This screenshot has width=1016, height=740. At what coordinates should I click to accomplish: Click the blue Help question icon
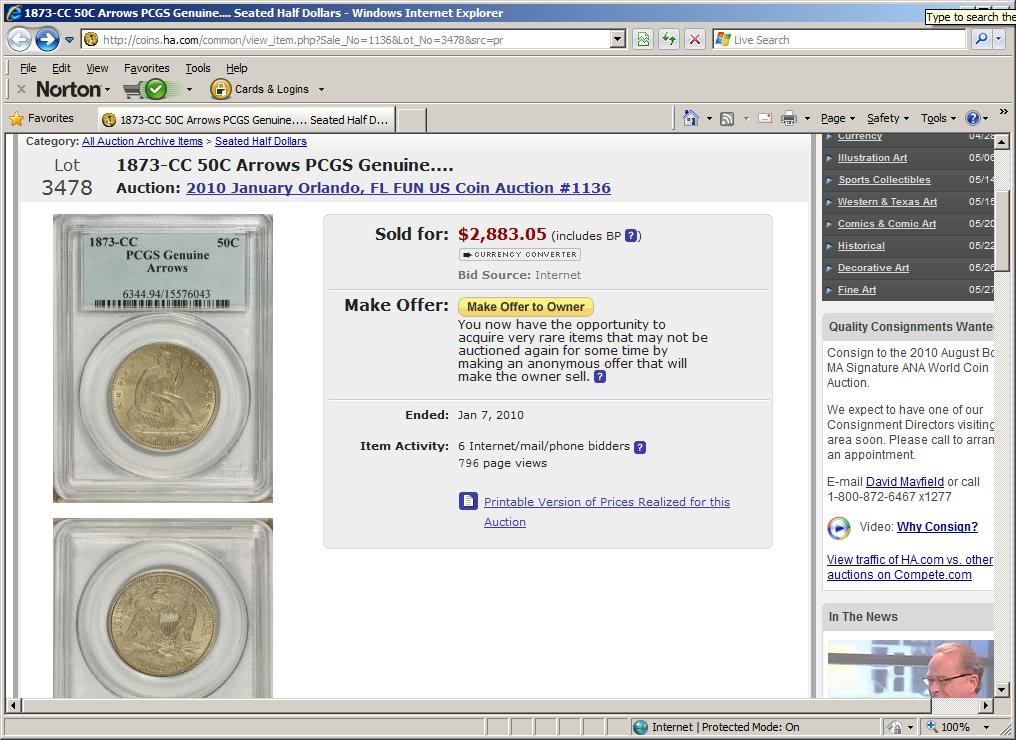(x=973, y=118)
